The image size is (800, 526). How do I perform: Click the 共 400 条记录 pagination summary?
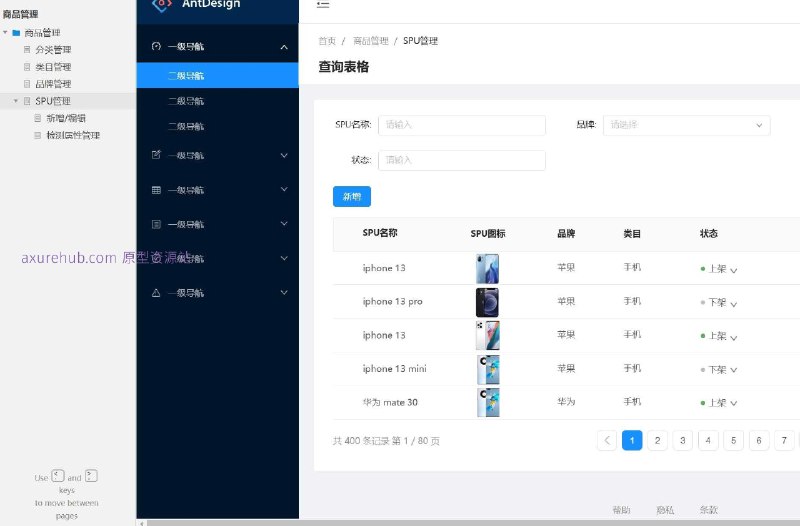coord(386,441)
